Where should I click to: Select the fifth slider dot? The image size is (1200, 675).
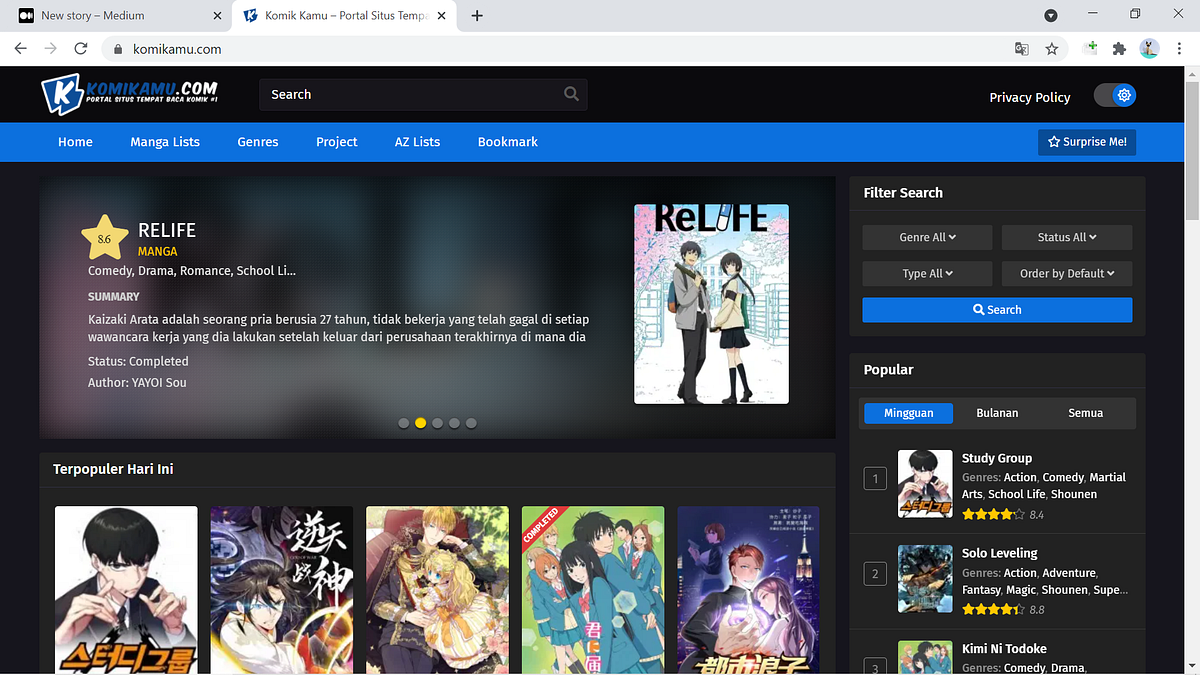[x=472, y=423]
